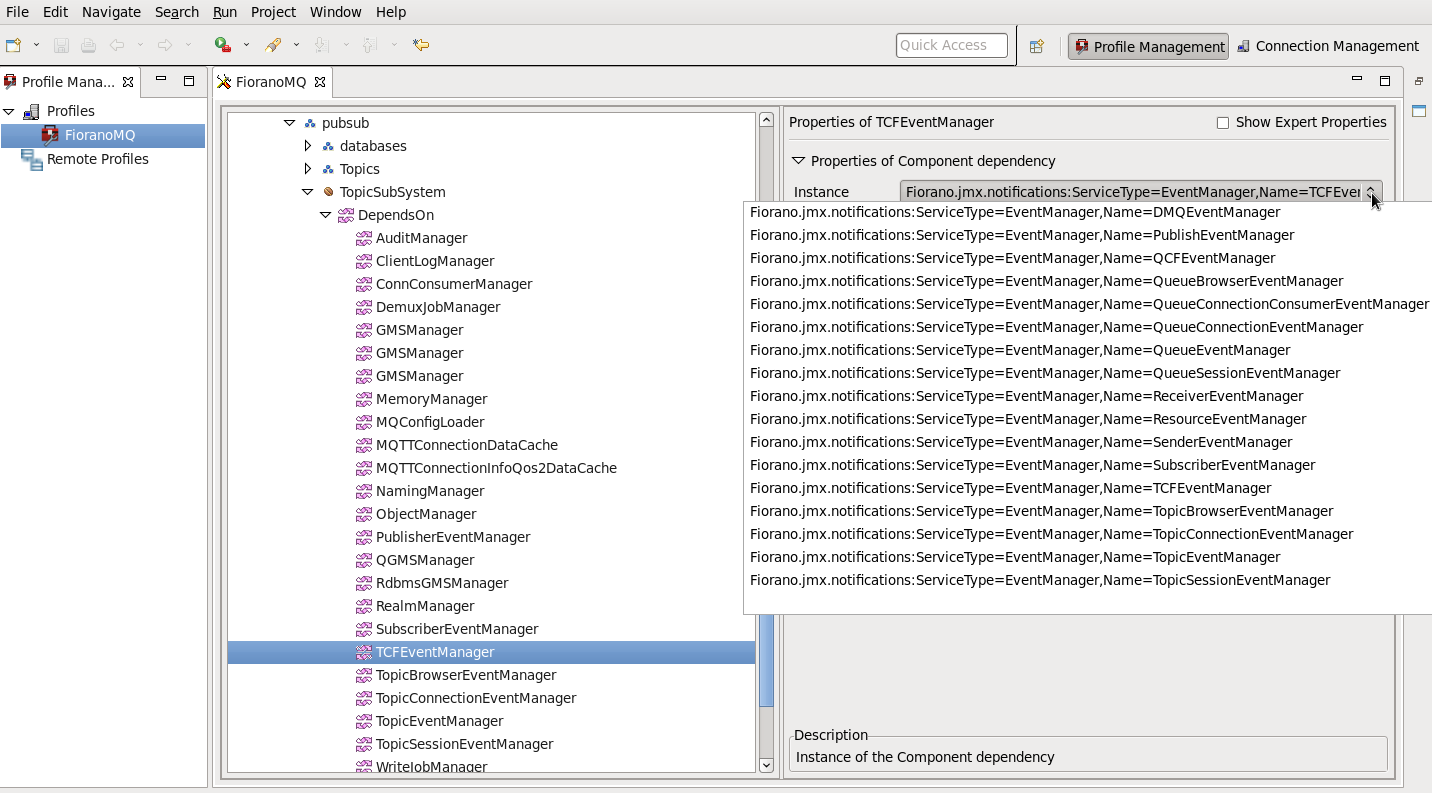Open the Instance combo box

click(1141, 192)
